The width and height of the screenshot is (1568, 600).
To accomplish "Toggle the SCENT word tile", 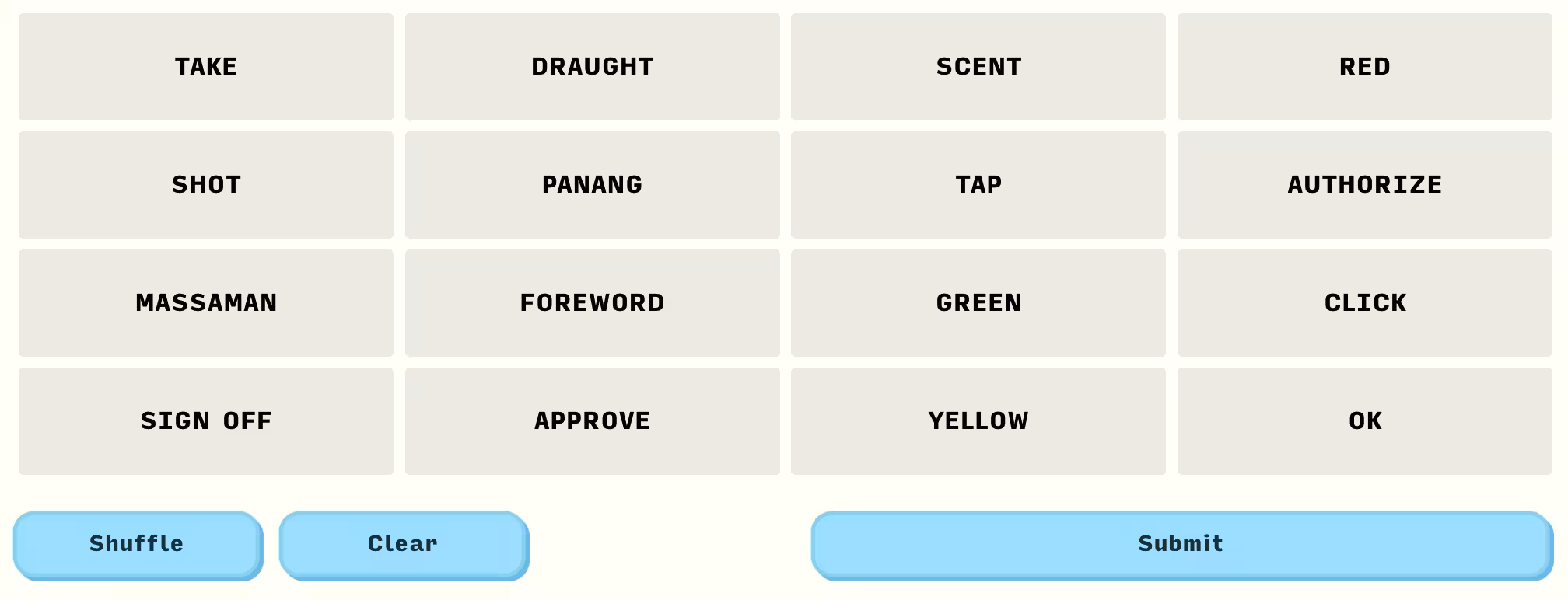I will tap(978, 67).
